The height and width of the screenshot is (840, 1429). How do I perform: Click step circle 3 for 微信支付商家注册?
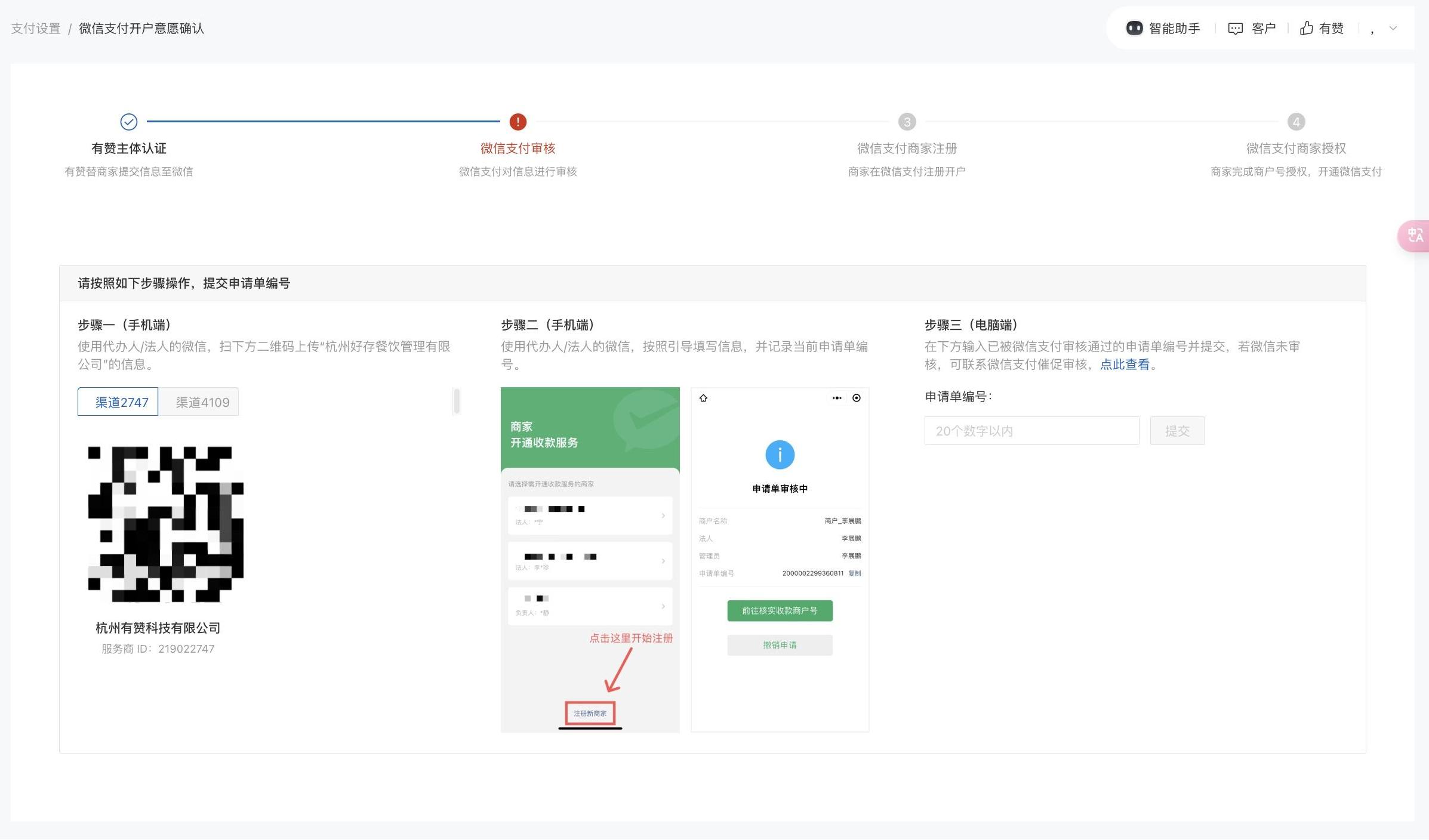[x=907, y=122]
